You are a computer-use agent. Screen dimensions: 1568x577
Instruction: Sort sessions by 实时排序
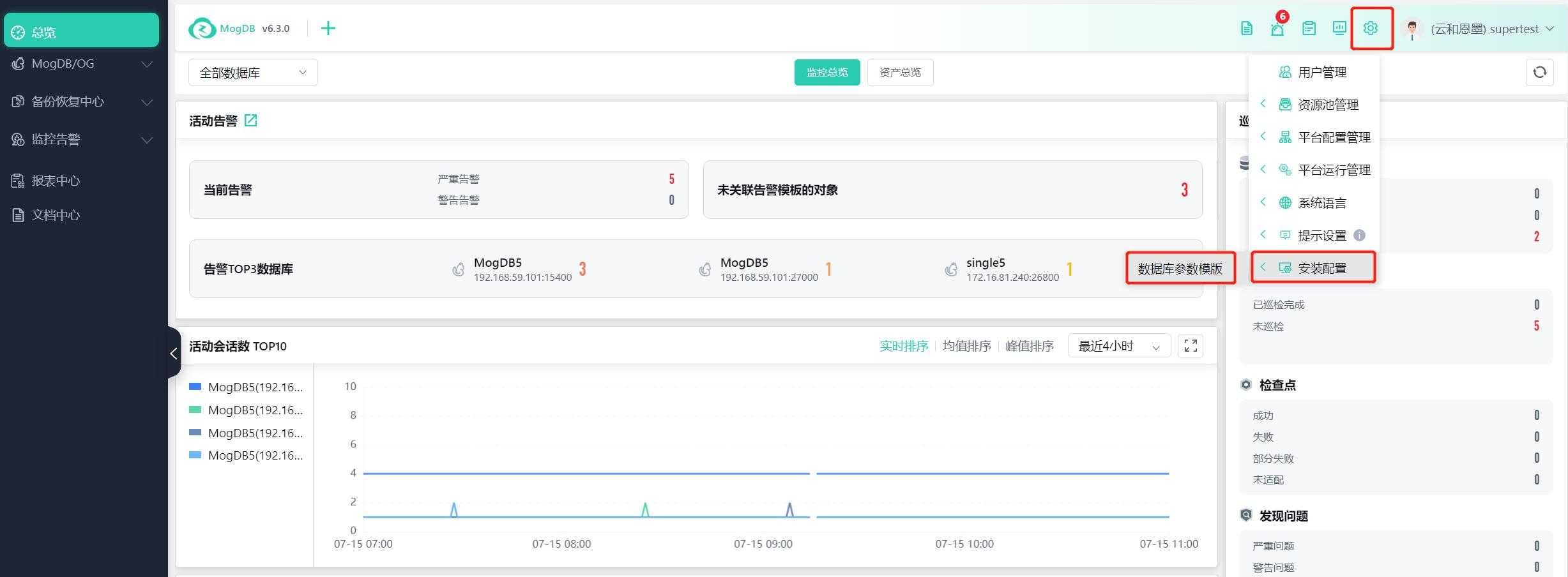(904, 346)
